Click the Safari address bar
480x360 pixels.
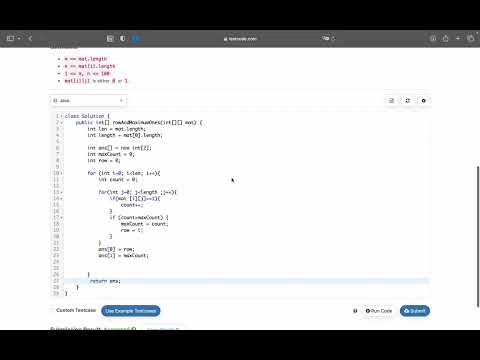[240, 39]
